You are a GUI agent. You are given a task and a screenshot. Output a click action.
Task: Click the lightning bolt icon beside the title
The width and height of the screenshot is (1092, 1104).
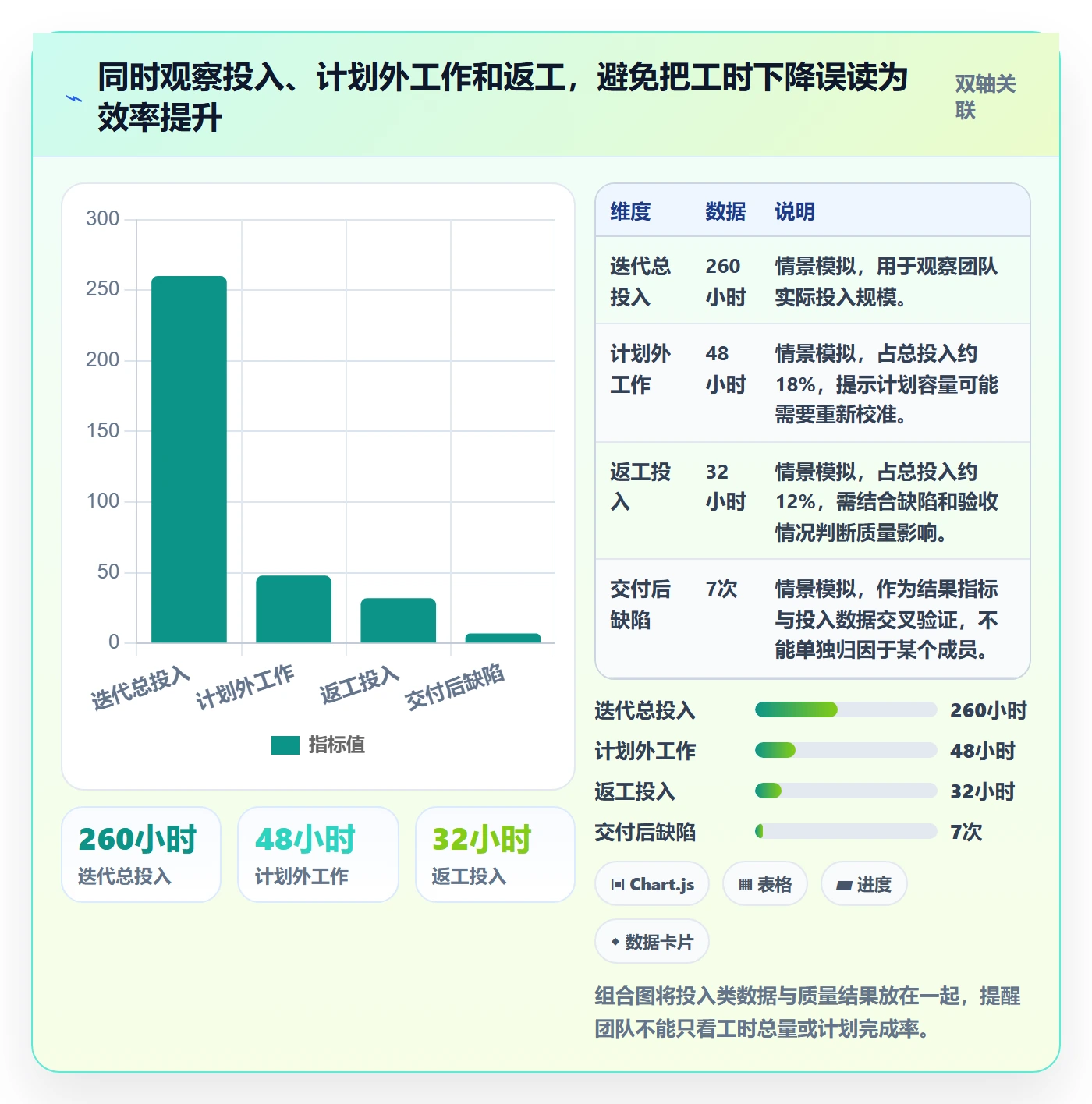pos(74,99)
